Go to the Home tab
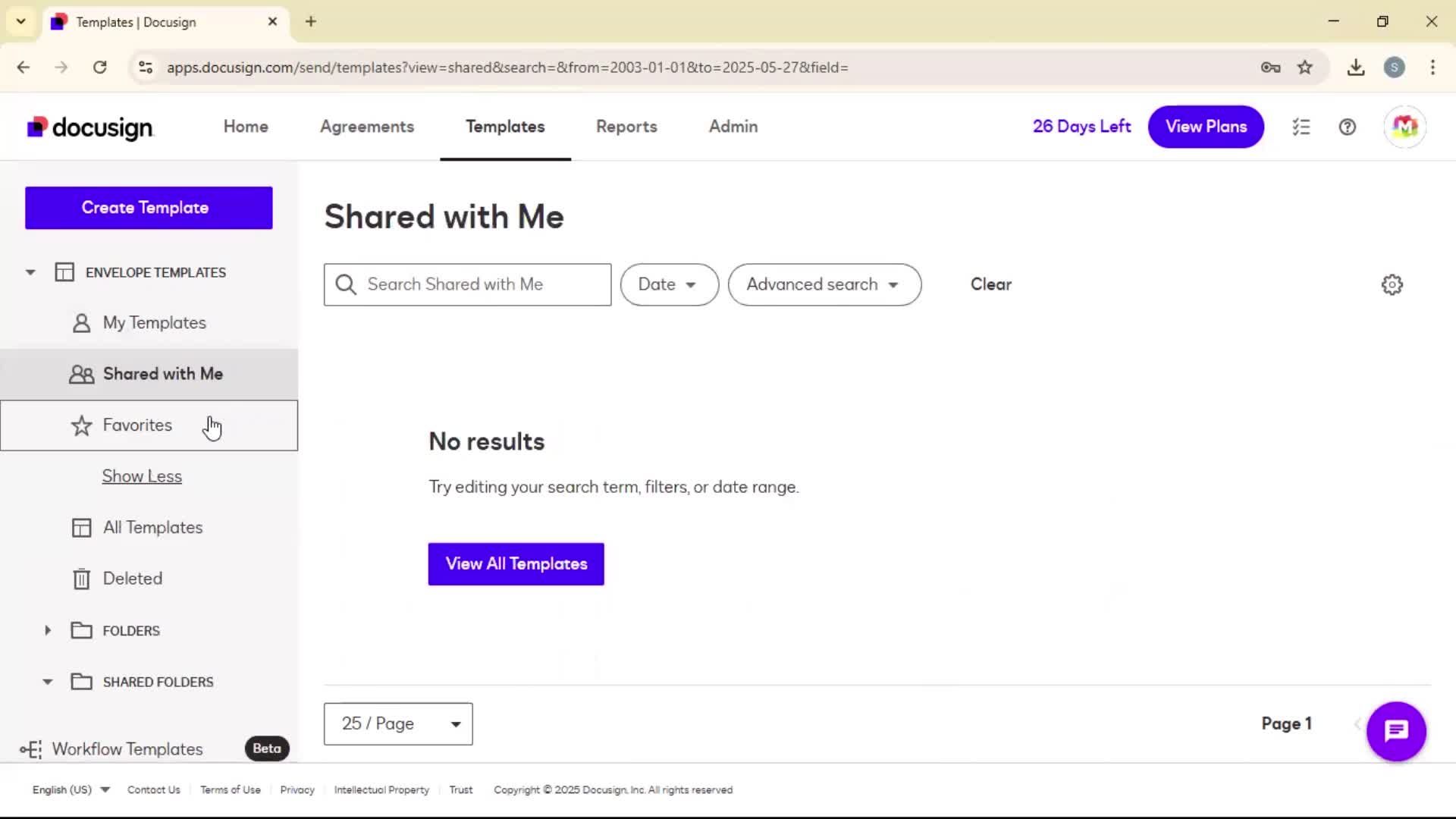This screenshot has width=1456, height=819. coord(246,127)
